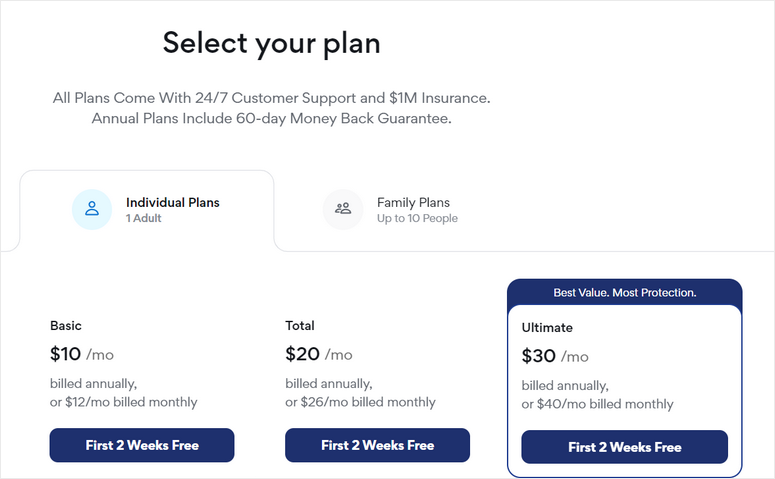Select the Total plan title
The image size is (775, 479).
300,326
